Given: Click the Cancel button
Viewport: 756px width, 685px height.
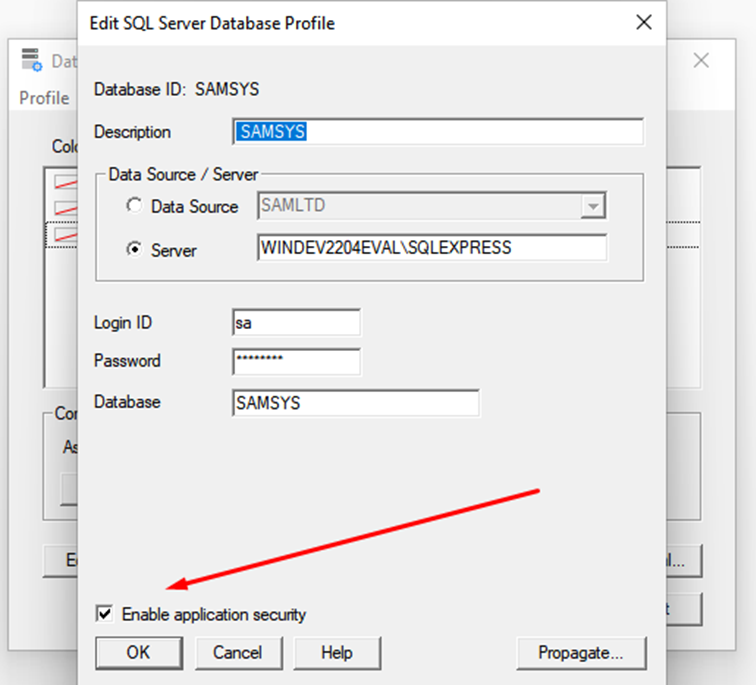Looking at the screenshot, I should click(x=237, y=653).
